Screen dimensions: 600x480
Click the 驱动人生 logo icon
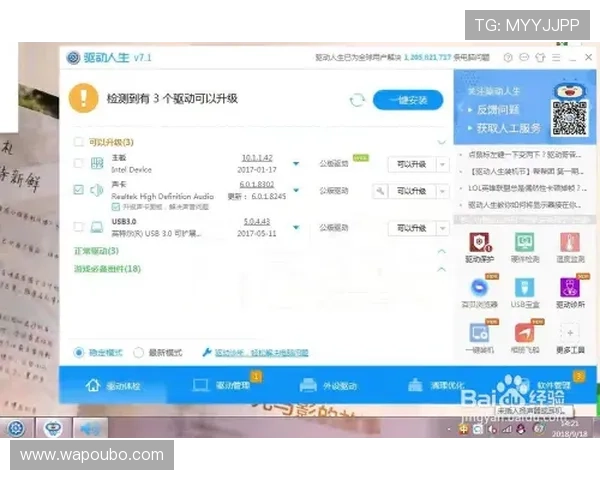click(73, 58)
